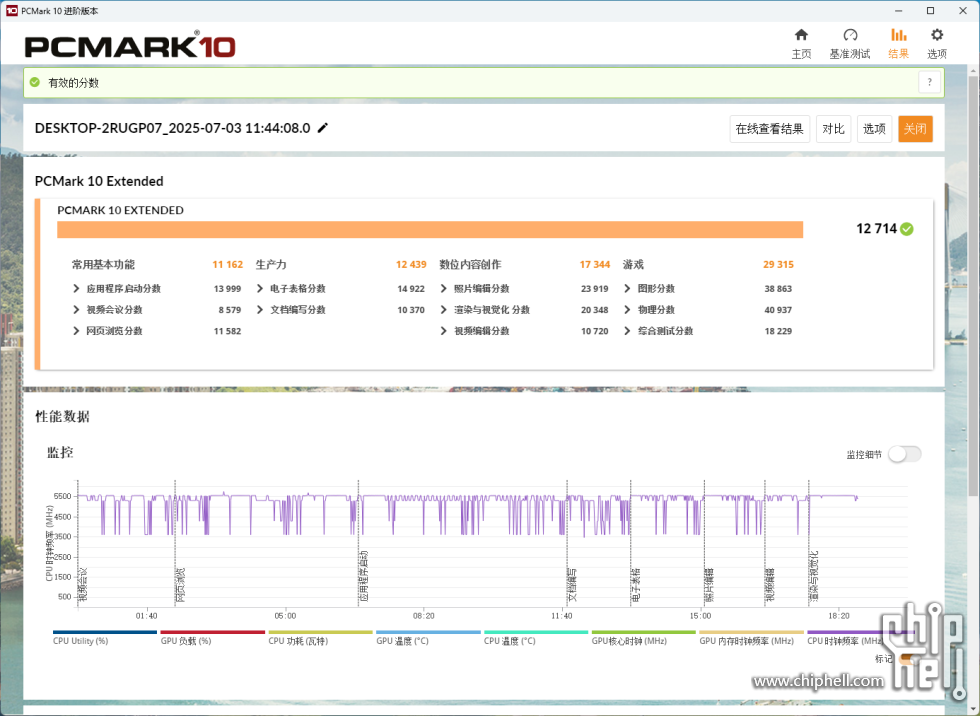The image size is (980, 716).
Task: Minimize the PCMark 10 window
Action: 898,11
